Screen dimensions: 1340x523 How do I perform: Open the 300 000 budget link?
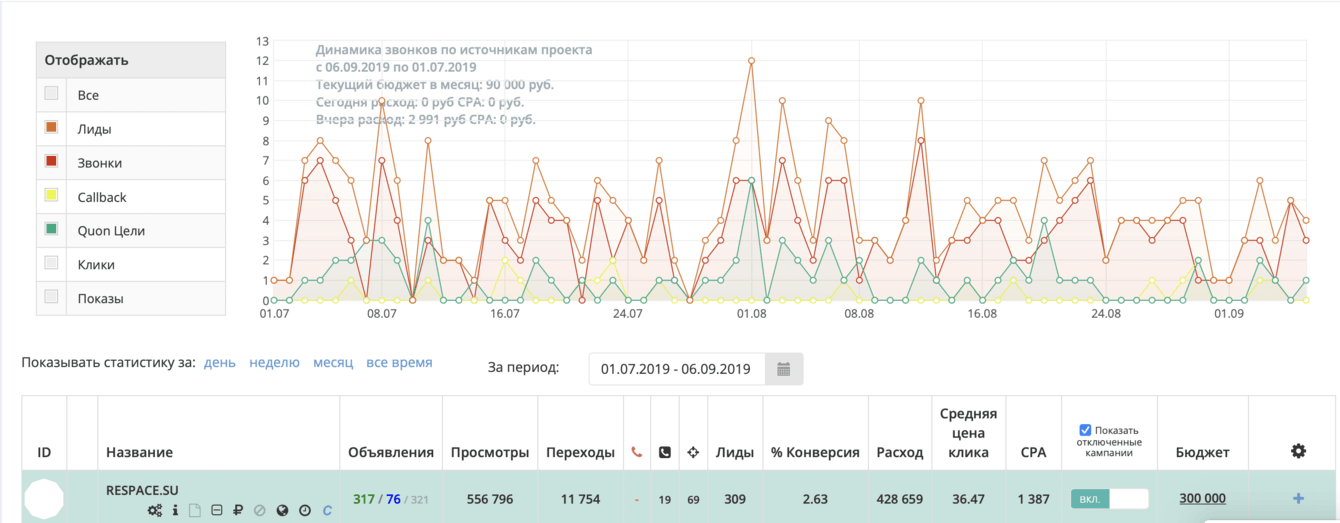[1202, 498]
